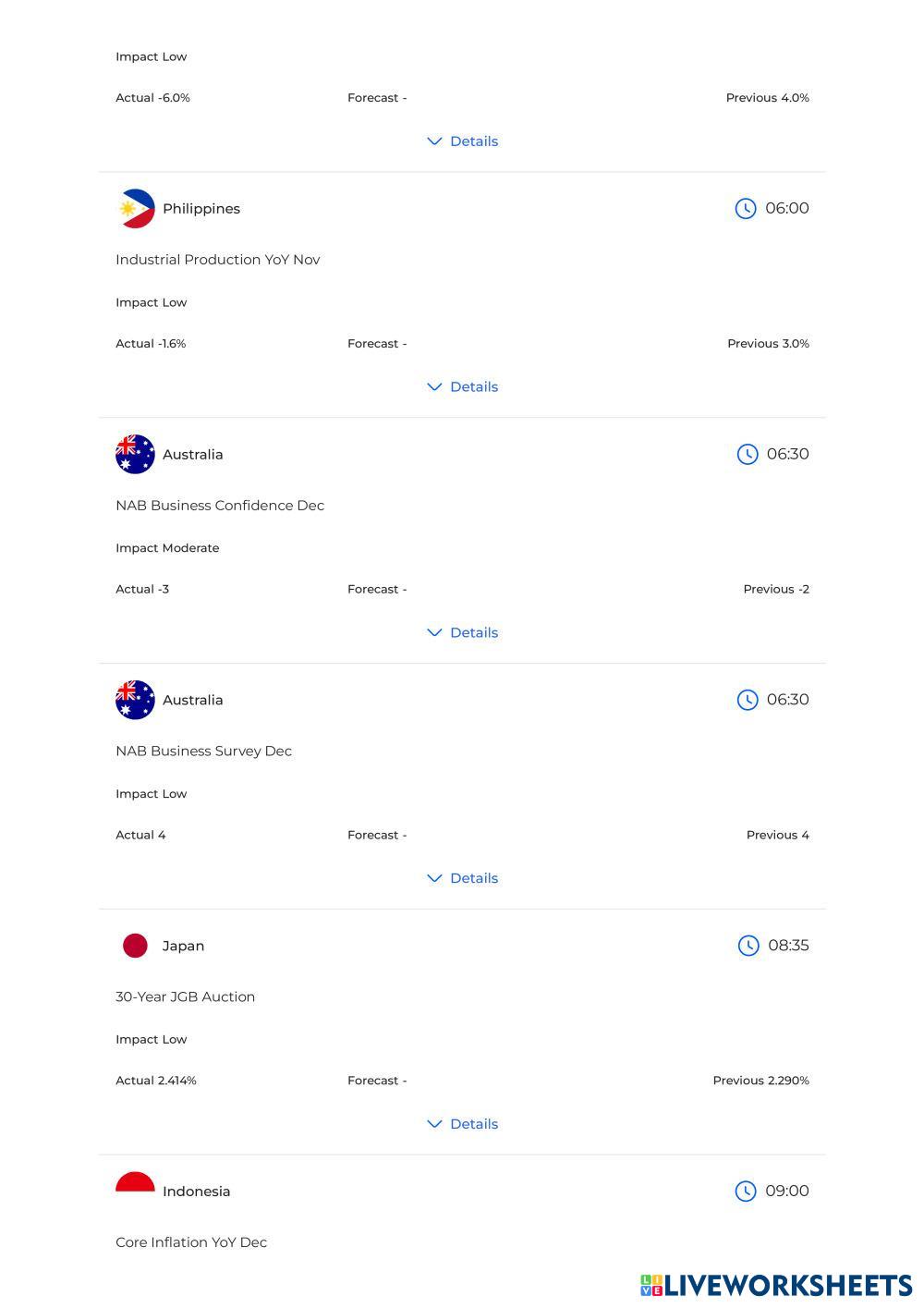Viewport: 924px width, 1308px height.
Task: Expand Details for NAB Business Survey Dec
Action: 463,878
